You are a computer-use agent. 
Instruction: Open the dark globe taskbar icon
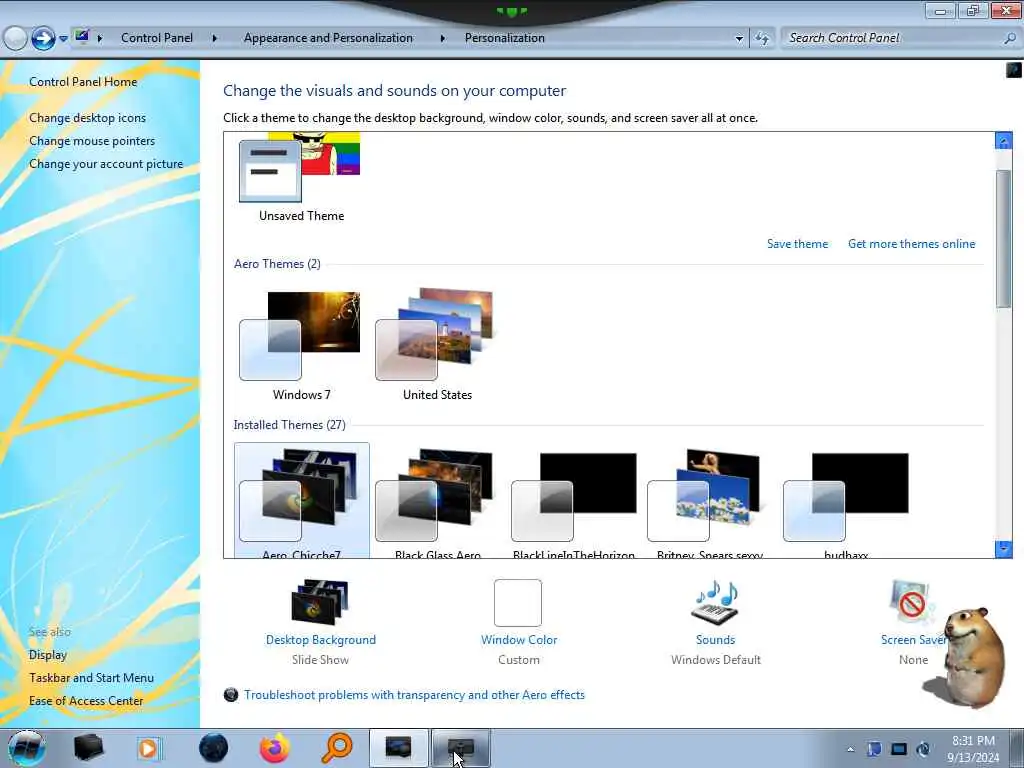(214, 748)
